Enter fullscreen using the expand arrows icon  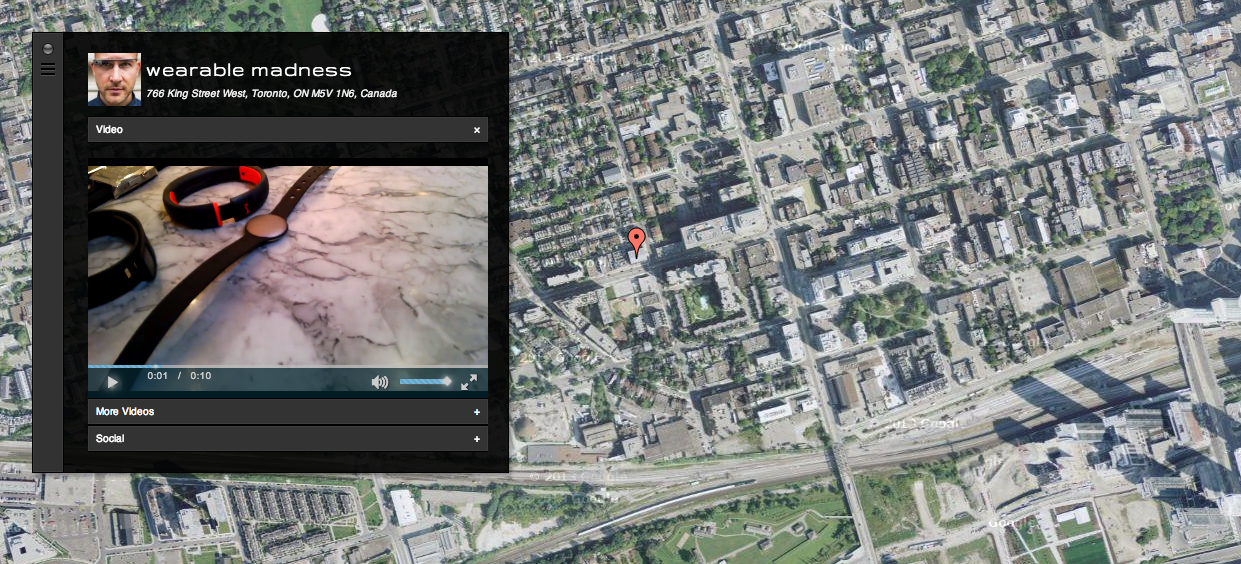[468, 382]
